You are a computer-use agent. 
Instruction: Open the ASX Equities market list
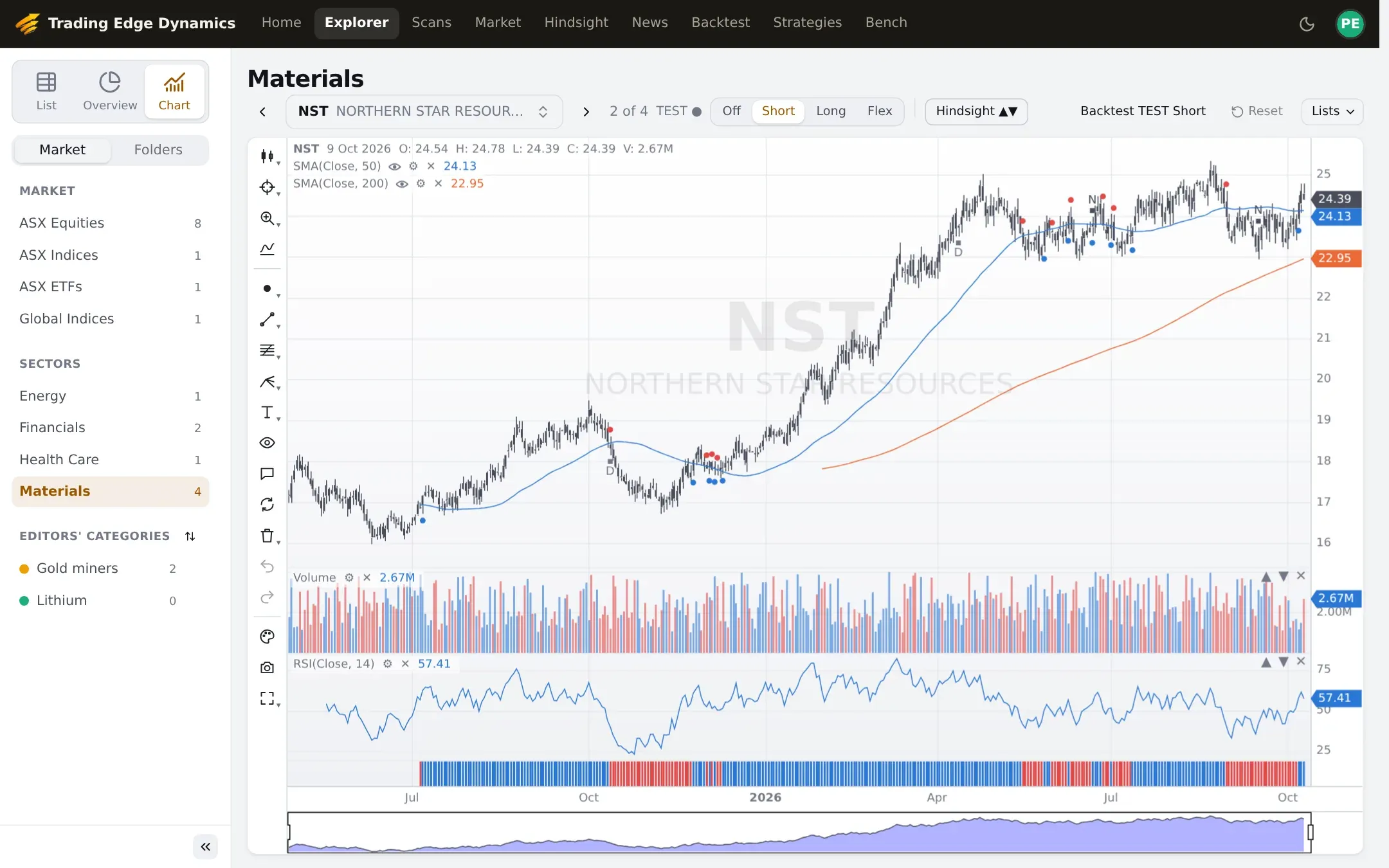[x=110, y=223]
